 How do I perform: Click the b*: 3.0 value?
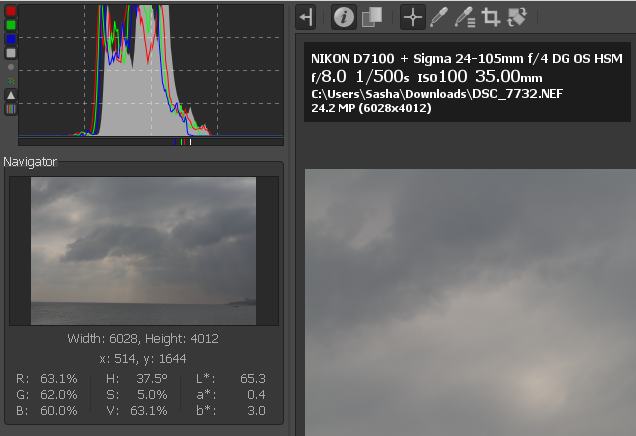(231, 410)
